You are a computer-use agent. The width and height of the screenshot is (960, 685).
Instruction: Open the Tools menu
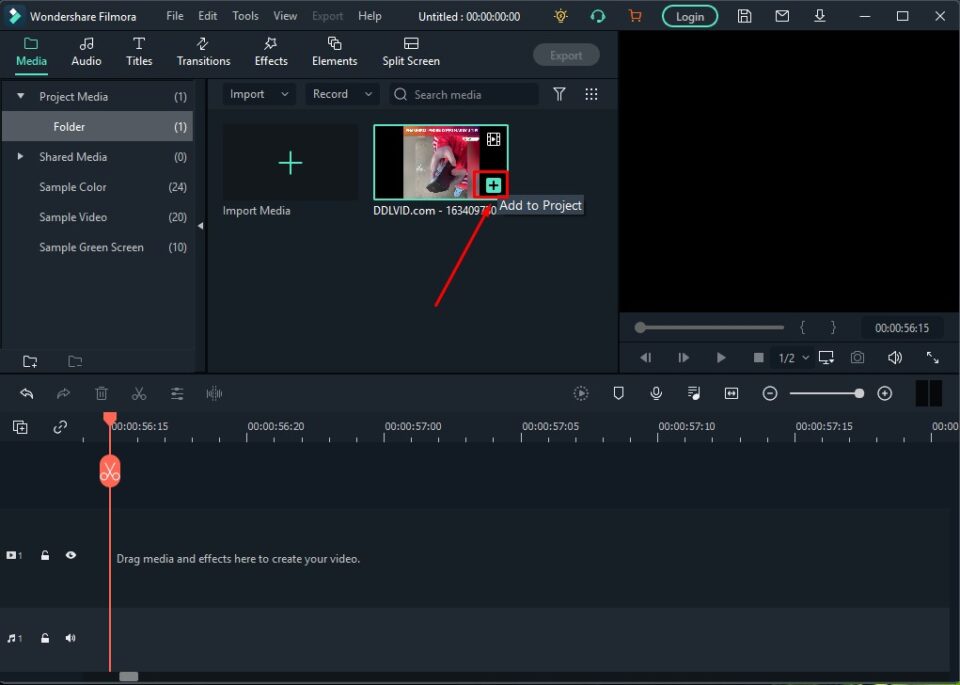pyautogui.click(x=245, y=16)
